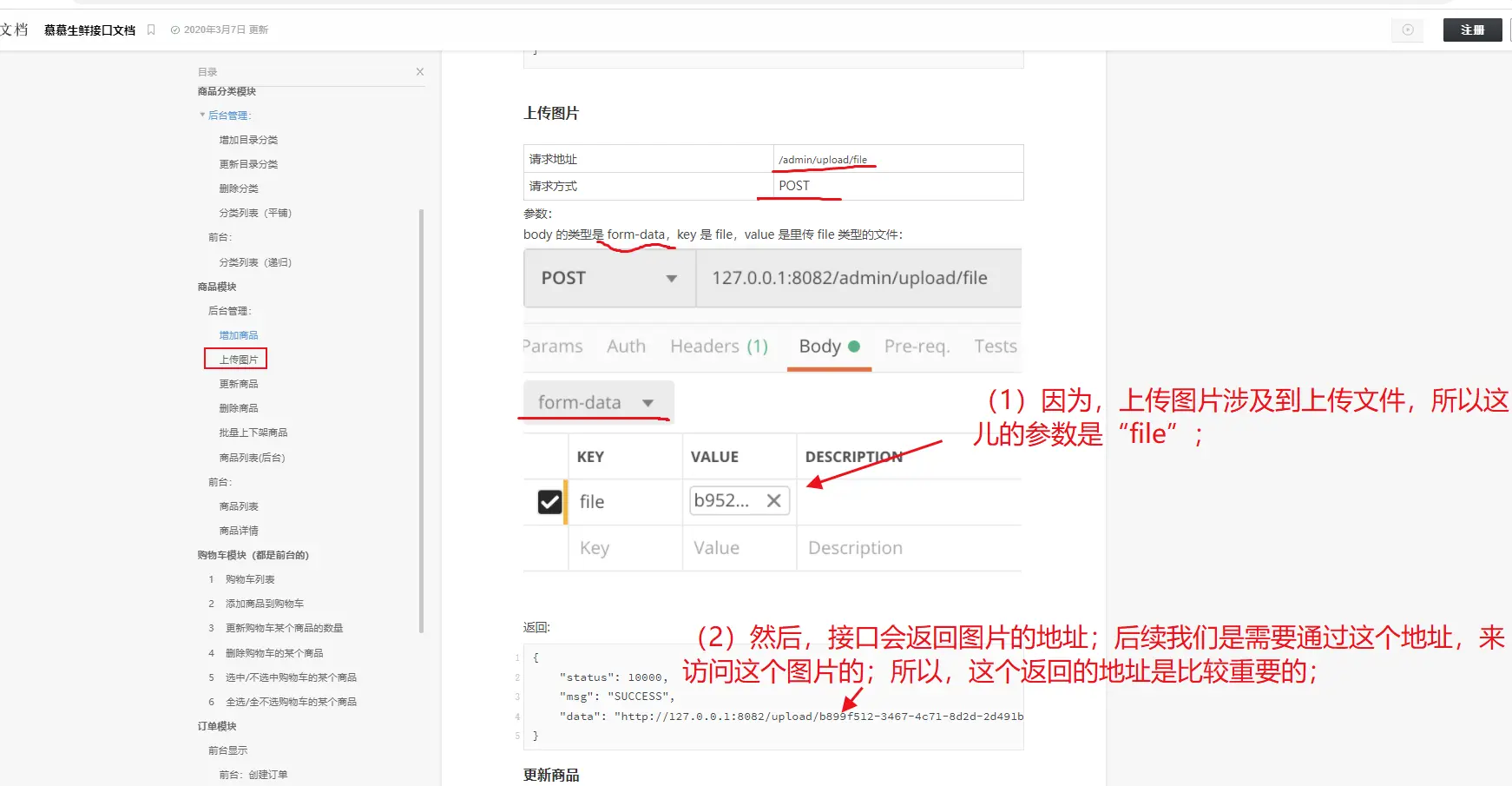Uncheck the file row checkbox

[x=549, y=502]
